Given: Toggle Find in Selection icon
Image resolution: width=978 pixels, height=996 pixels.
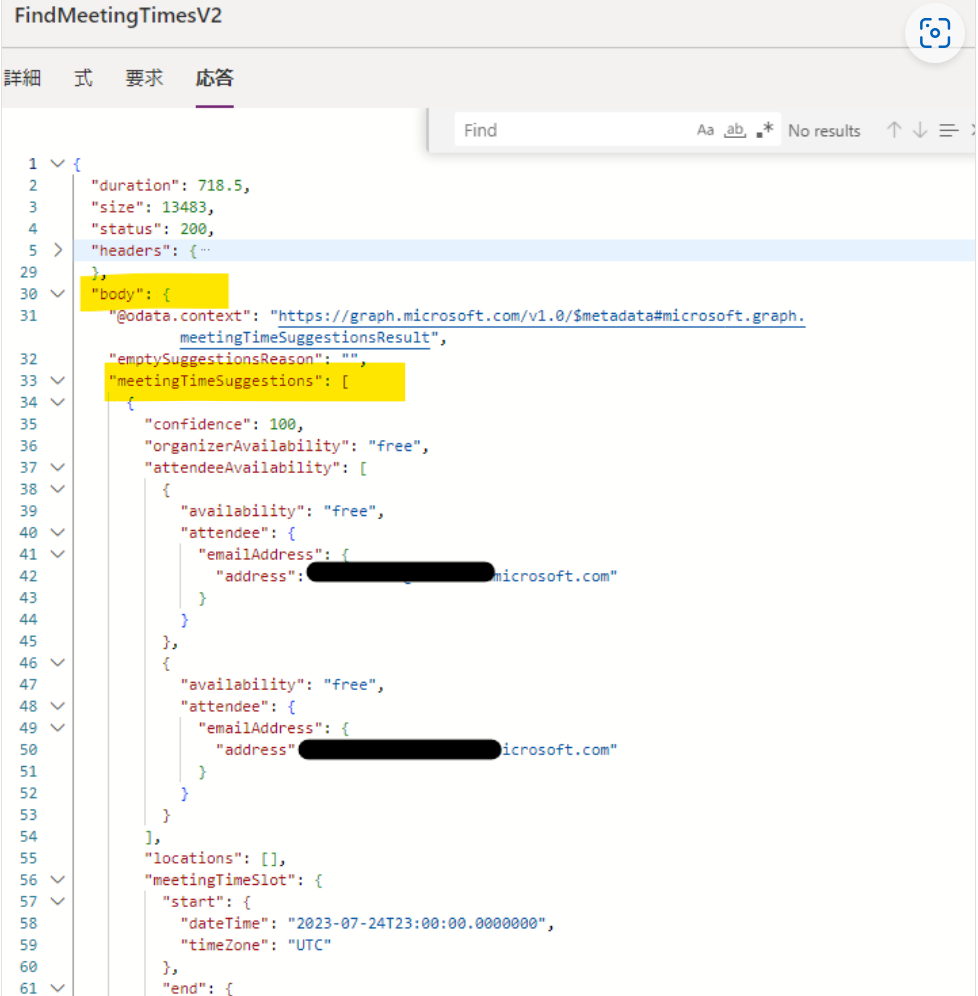Looking at the screenshot, I should pyautogui.click(x=949, y=130).
